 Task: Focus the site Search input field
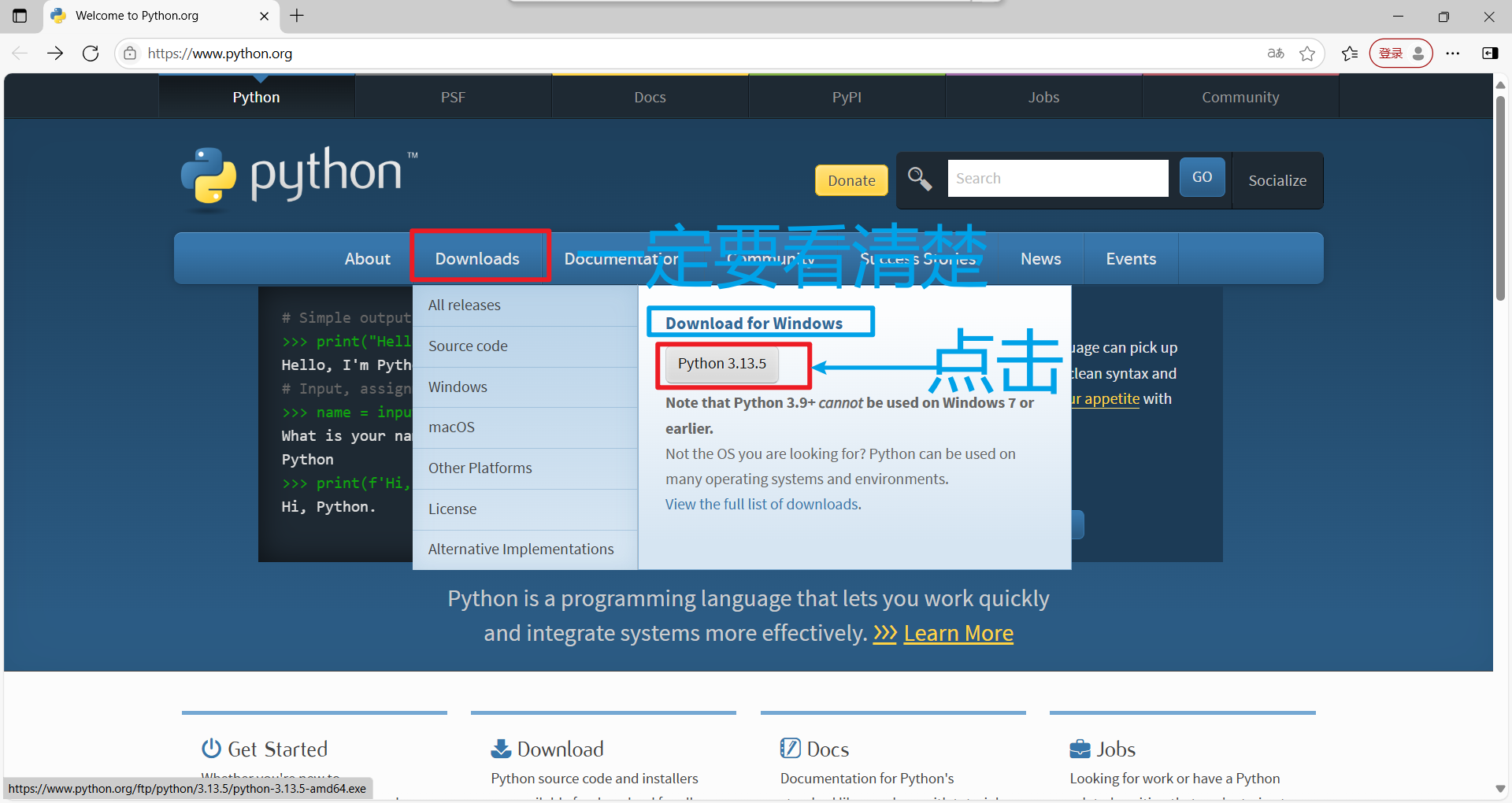(1058, 179)
